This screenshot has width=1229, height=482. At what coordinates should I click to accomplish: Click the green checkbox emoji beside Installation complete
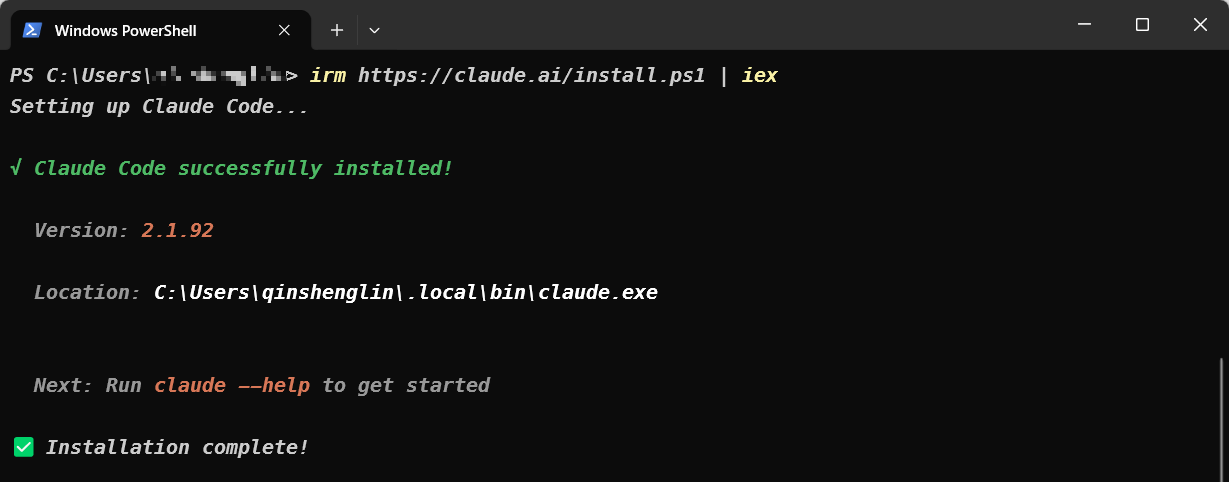point(23,447)
